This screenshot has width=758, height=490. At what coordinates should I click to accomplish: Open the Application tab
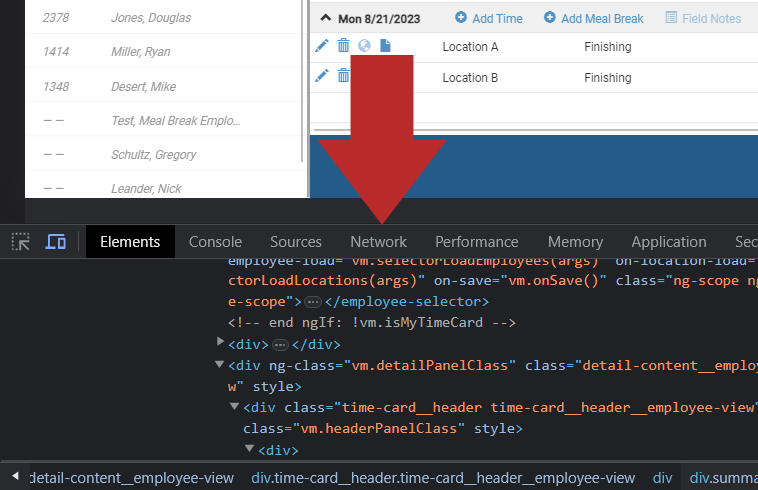669,242
